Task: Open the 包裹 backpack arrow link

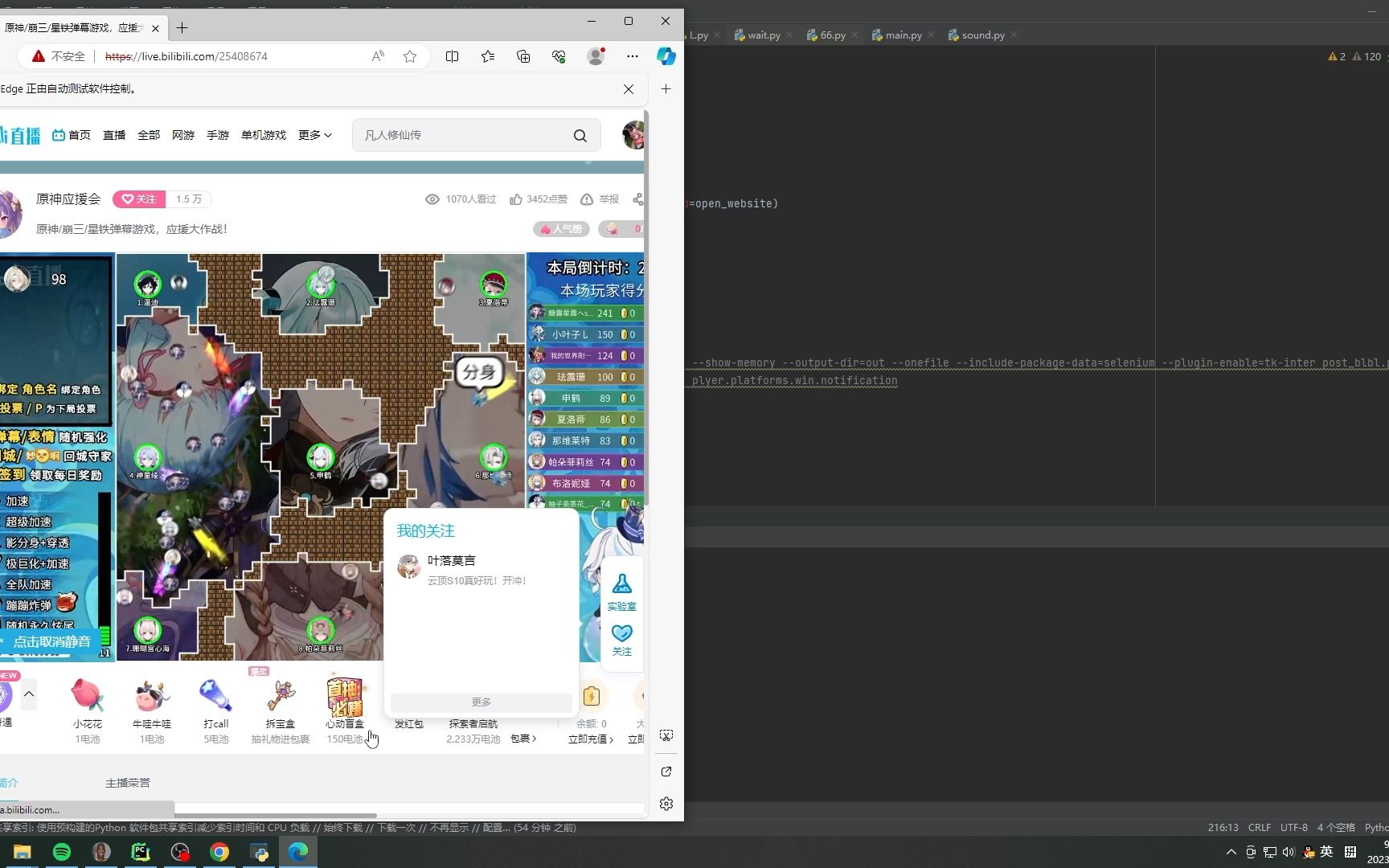Action: pos(523,739)
